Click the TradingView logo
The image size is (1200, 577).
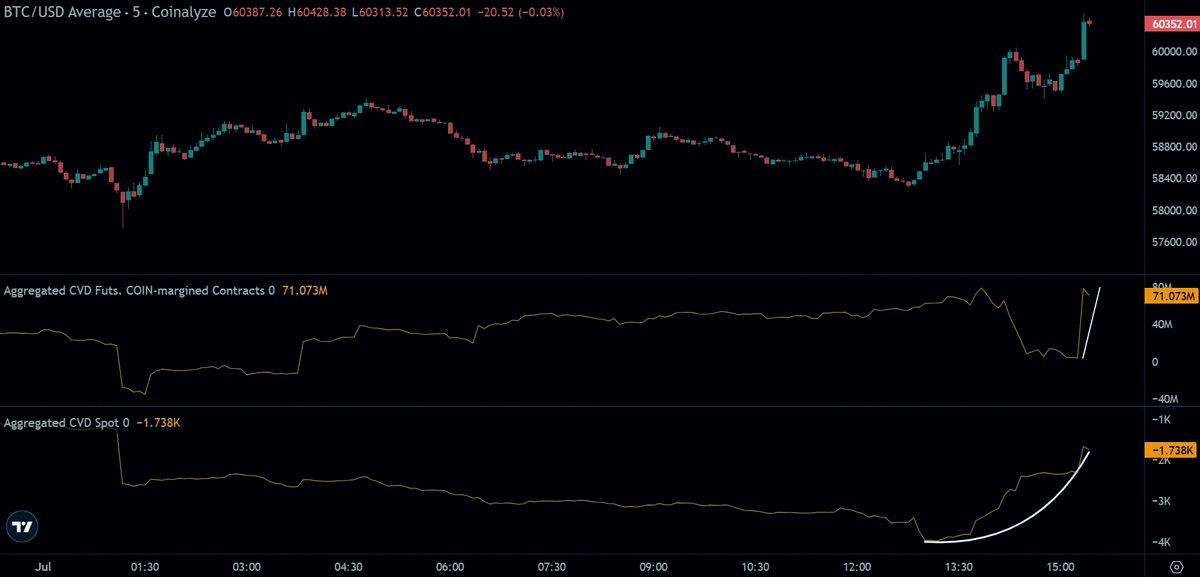click(x=23, y=526)
